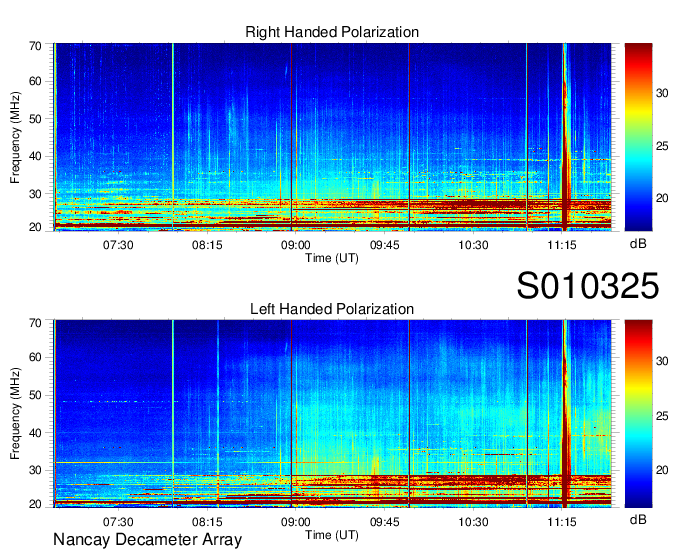Click the 09:45 time tick of right-handed plot
The height and width of the screenshot is (552, 680).
385,245
